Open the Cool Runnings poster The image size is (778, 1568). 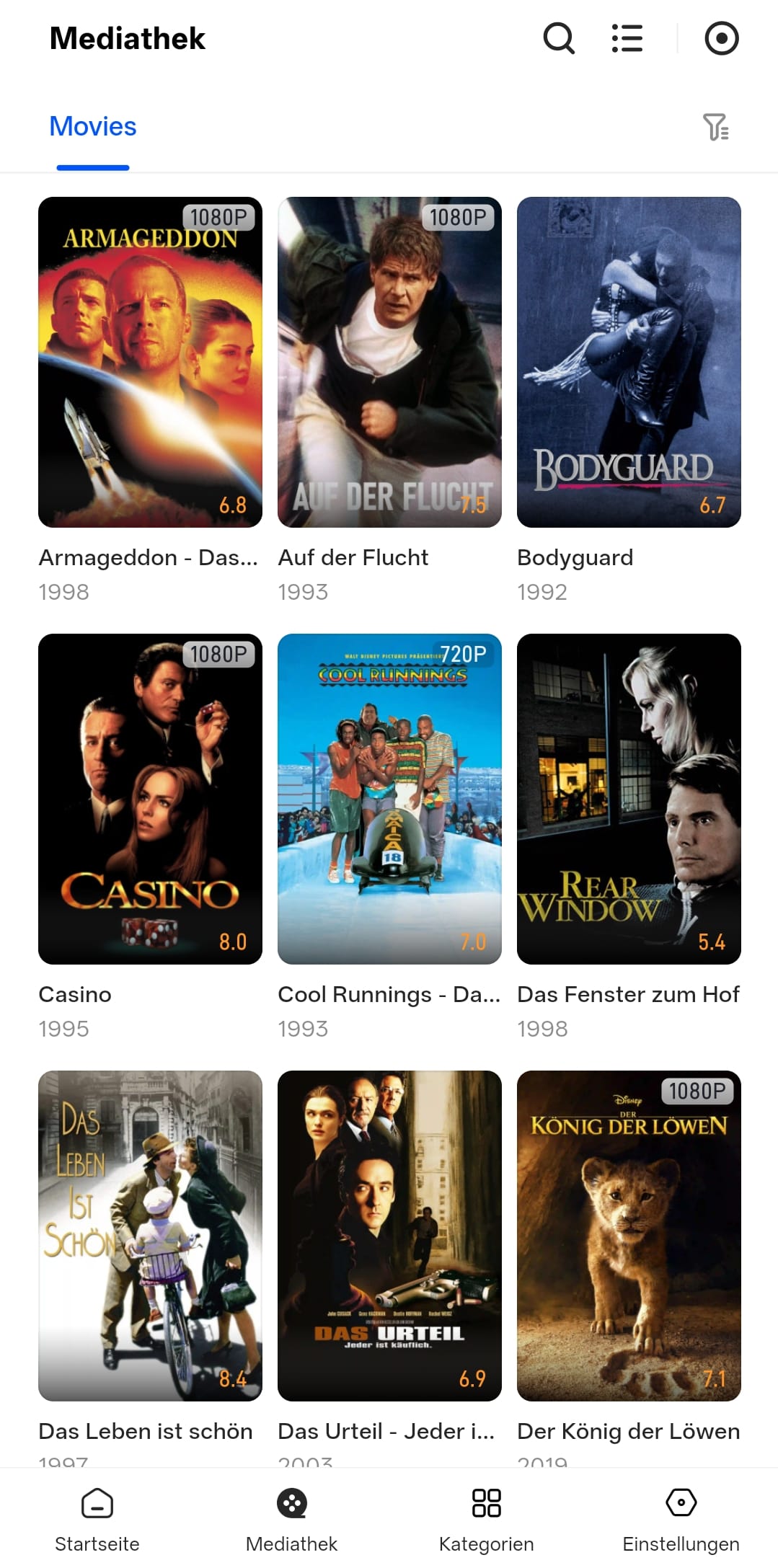389,799
